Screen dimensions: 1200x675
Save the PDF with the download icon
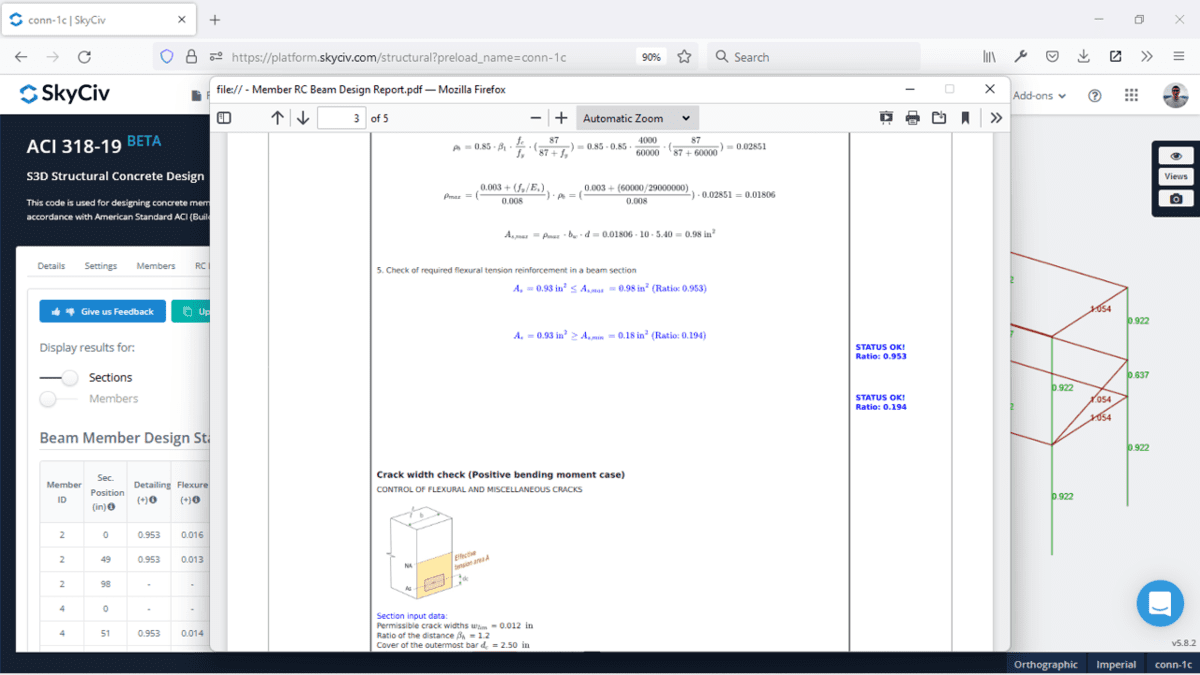pos(938,117)
